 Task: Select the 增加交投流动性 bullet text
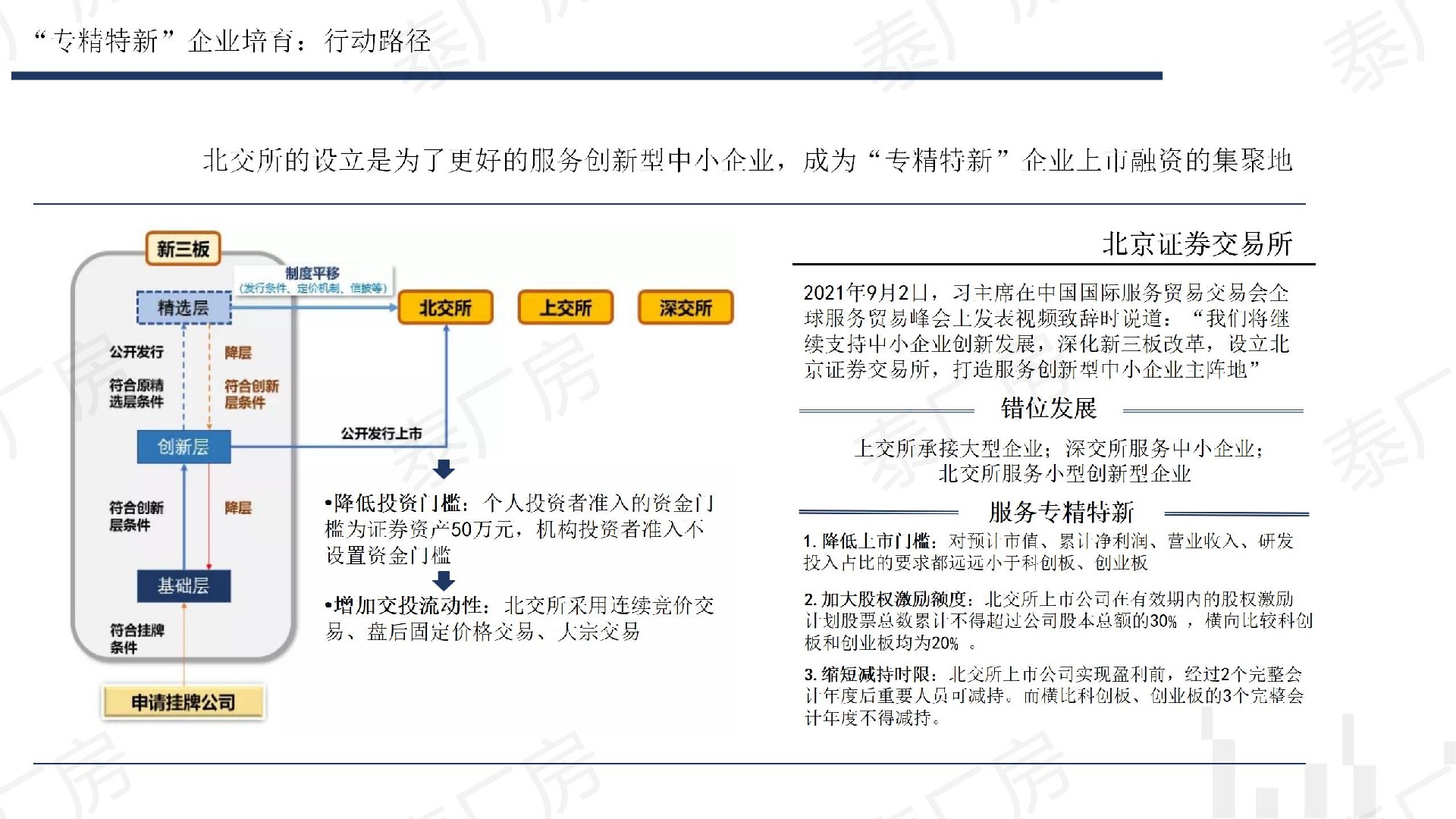coord(519,618)
